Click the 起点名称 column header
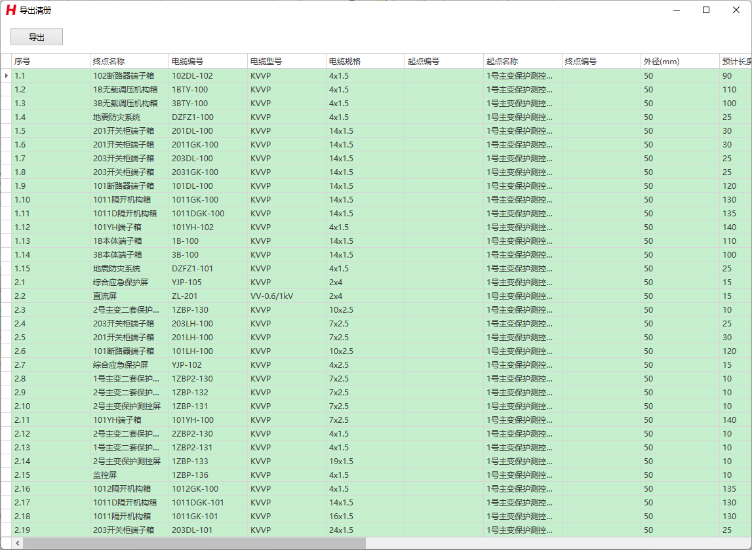 click(x=522, y=61)
